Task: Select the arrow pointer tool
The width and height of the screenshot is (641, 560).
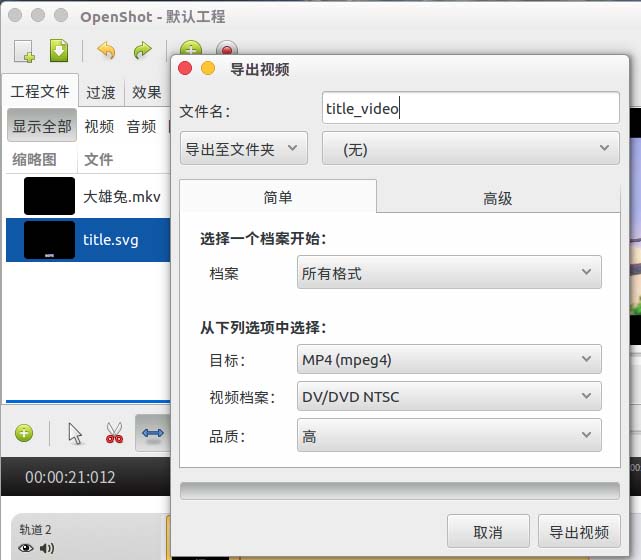Action: 75,433
